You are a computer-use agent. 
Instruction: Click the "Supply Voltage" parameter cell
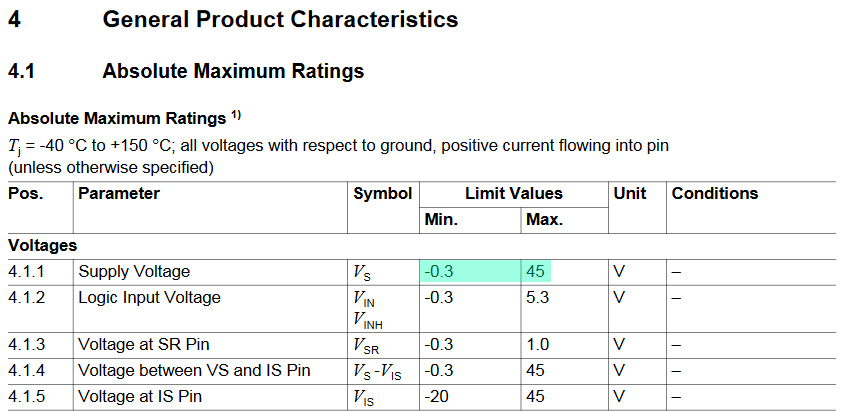tap(134, 271)
